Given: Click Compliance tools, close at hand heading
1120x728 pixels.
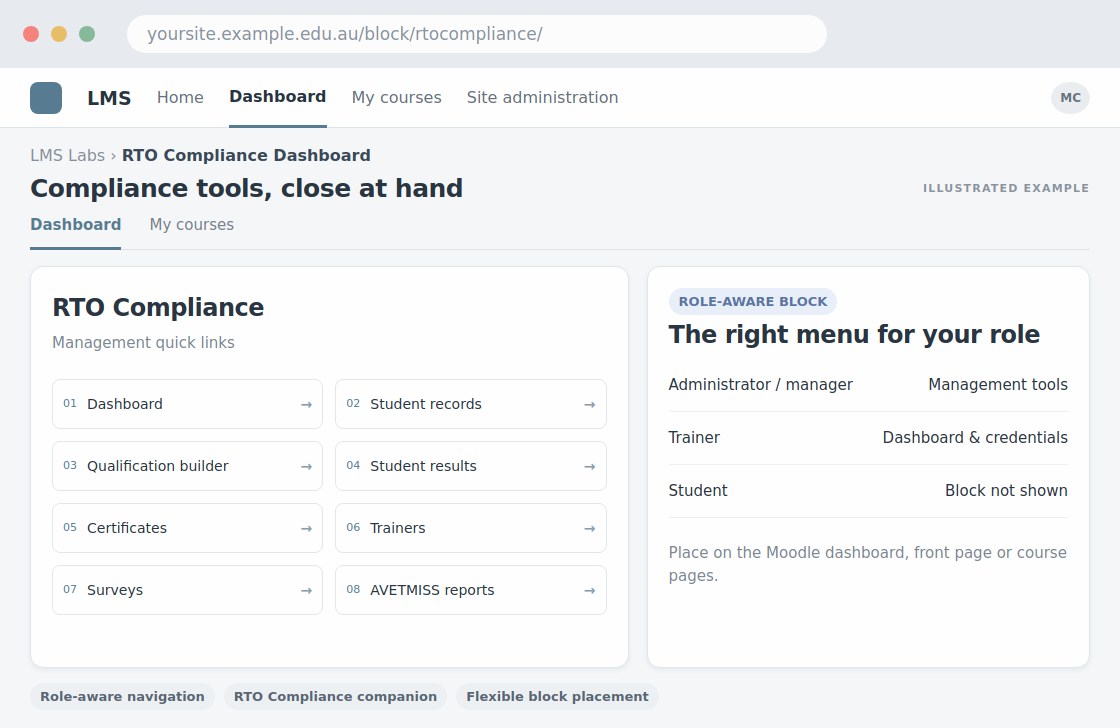Looking at the screenshot, I should coord(246,188).
